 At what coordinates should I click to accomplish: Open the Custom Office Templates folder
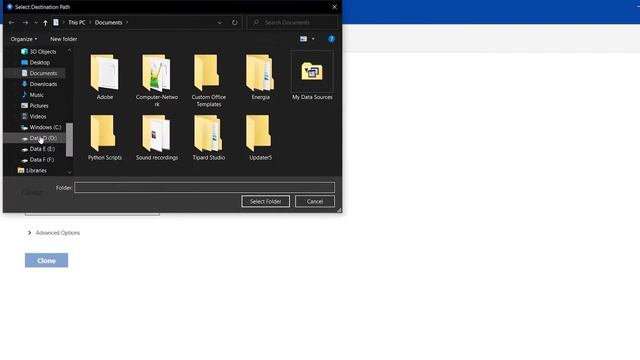pos(209,80)
